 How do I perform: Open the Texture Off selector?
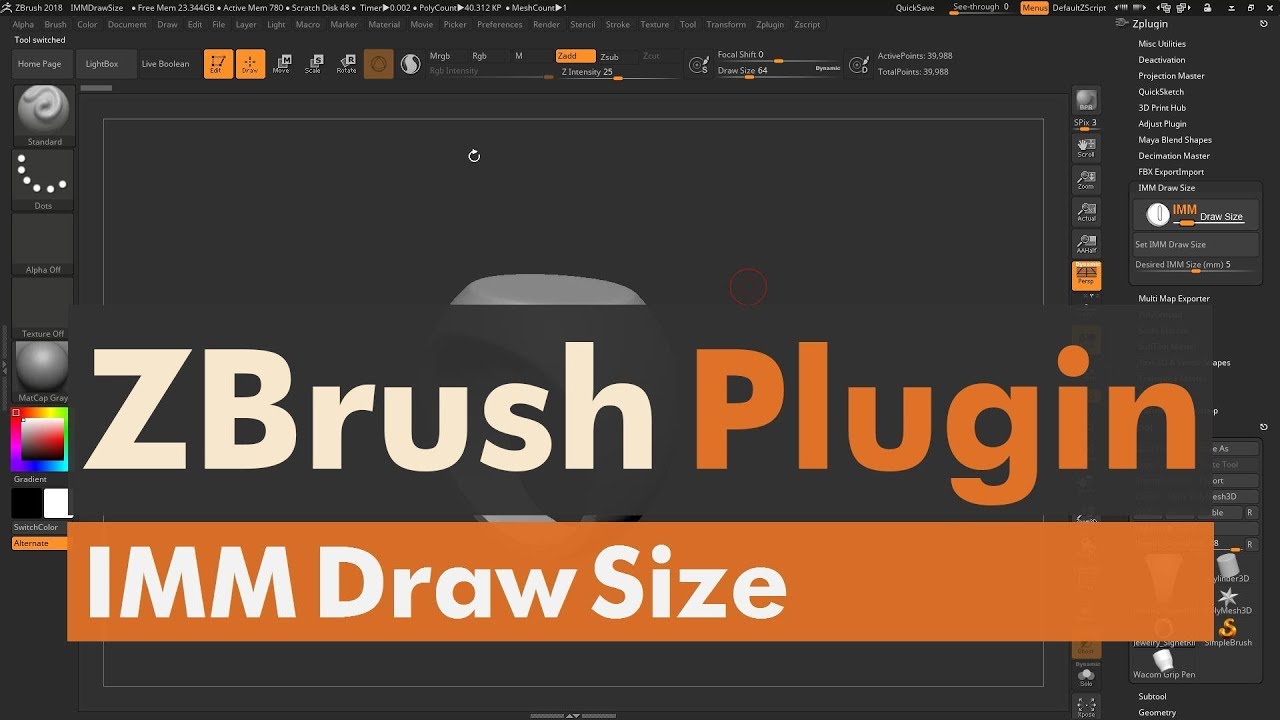click(43, 308)
